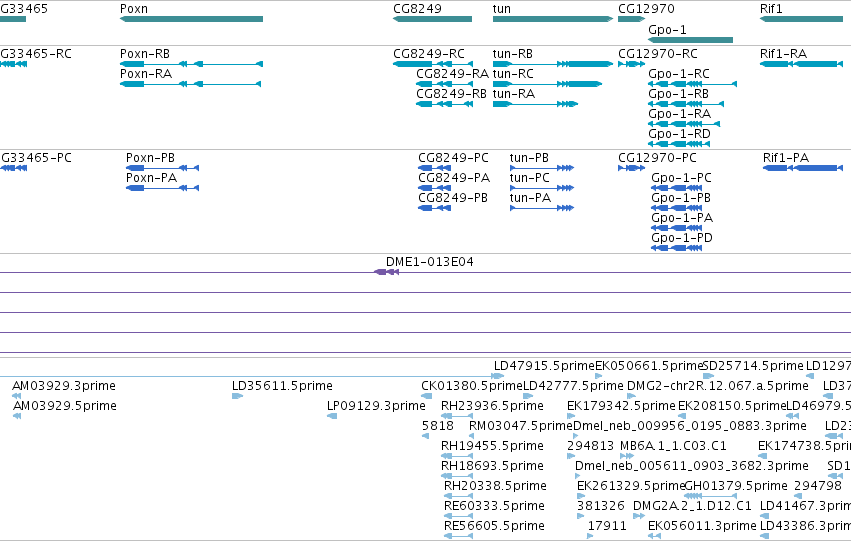Click the Rif1 gene label
The width and height of the screenshot is (851, 541).
(771, 9)
